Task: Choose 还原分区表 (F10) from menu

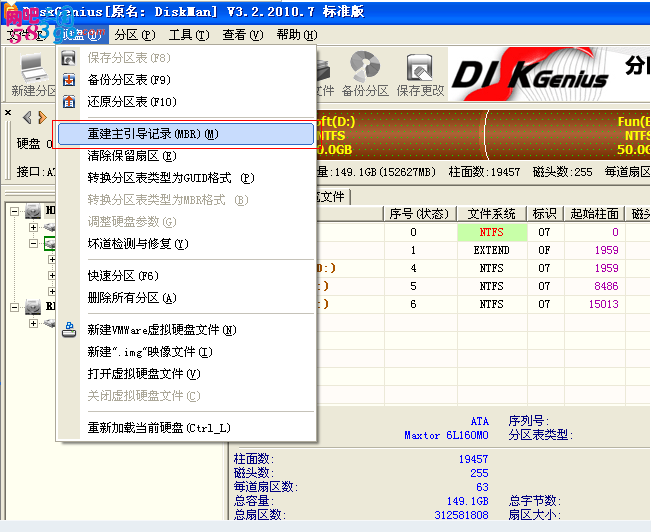Action: tap(186, 102)
